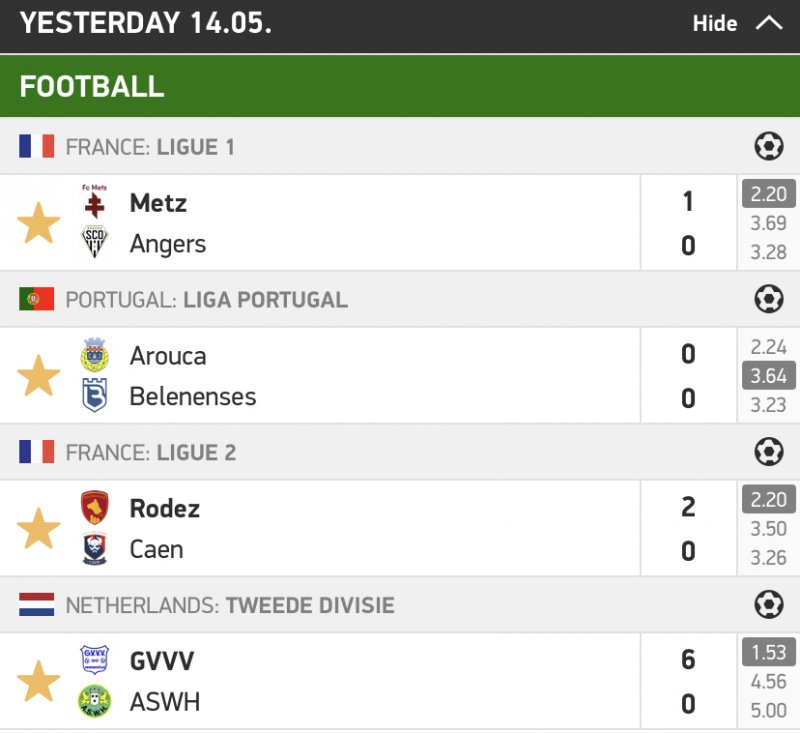
Task: Open France Ligue 1 standings ball icon
Action: (768, 147)
